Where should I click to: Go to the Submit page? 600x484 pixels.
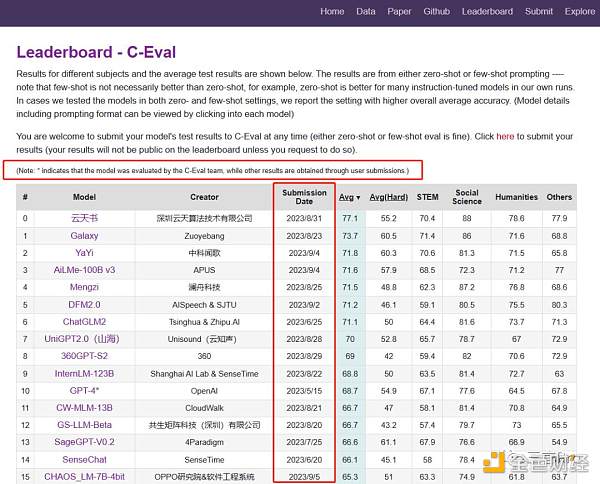click(539, 11)
